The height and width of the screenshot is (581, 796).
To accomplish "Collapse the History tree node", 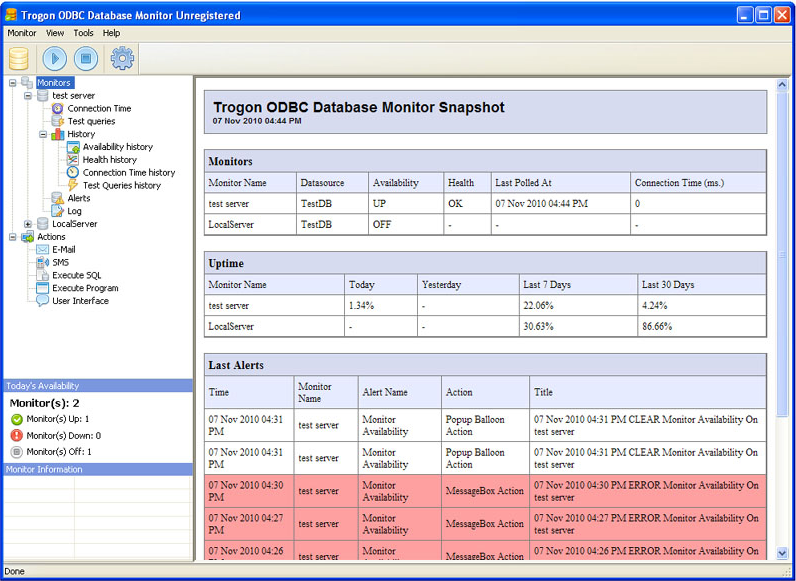I will click(x=43, y=134).
